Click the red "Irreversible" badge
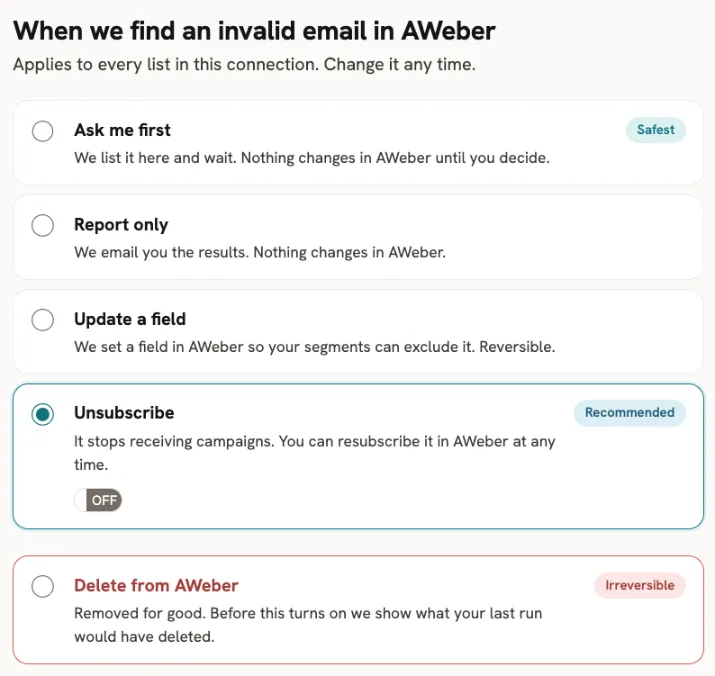Image resolution: width=715 pixels, height=676 pixels. (640, 585)
